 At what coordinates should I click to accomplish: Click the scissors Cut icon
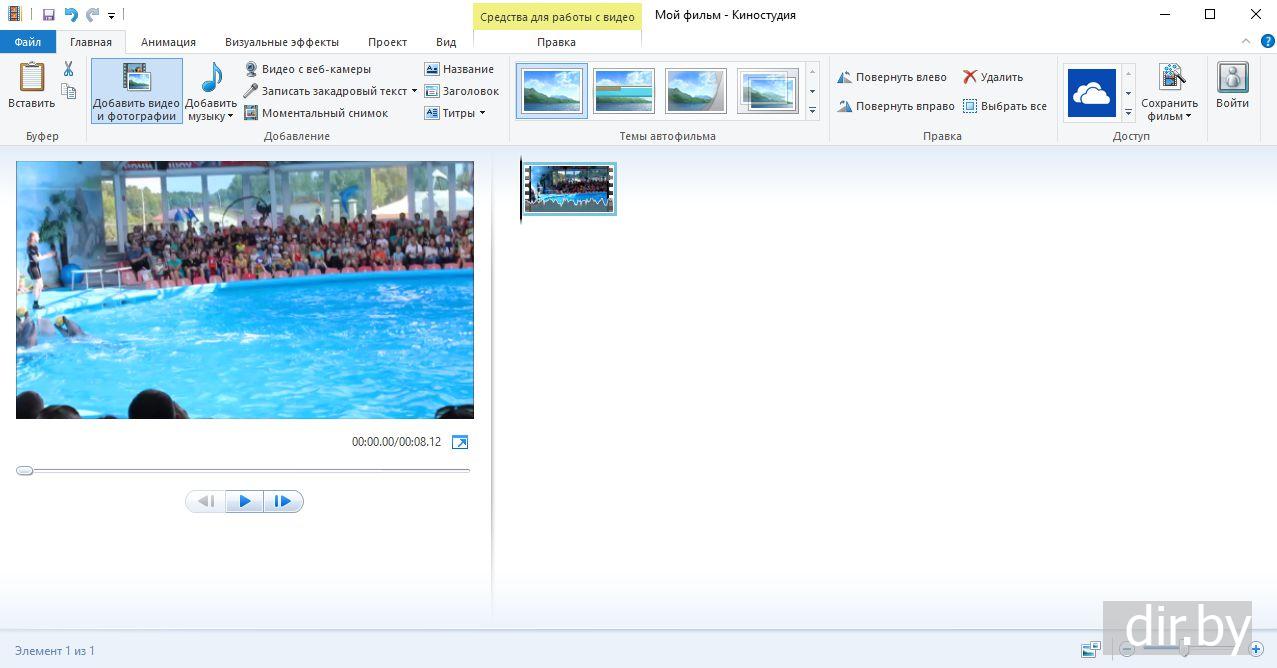pos(68,69)
